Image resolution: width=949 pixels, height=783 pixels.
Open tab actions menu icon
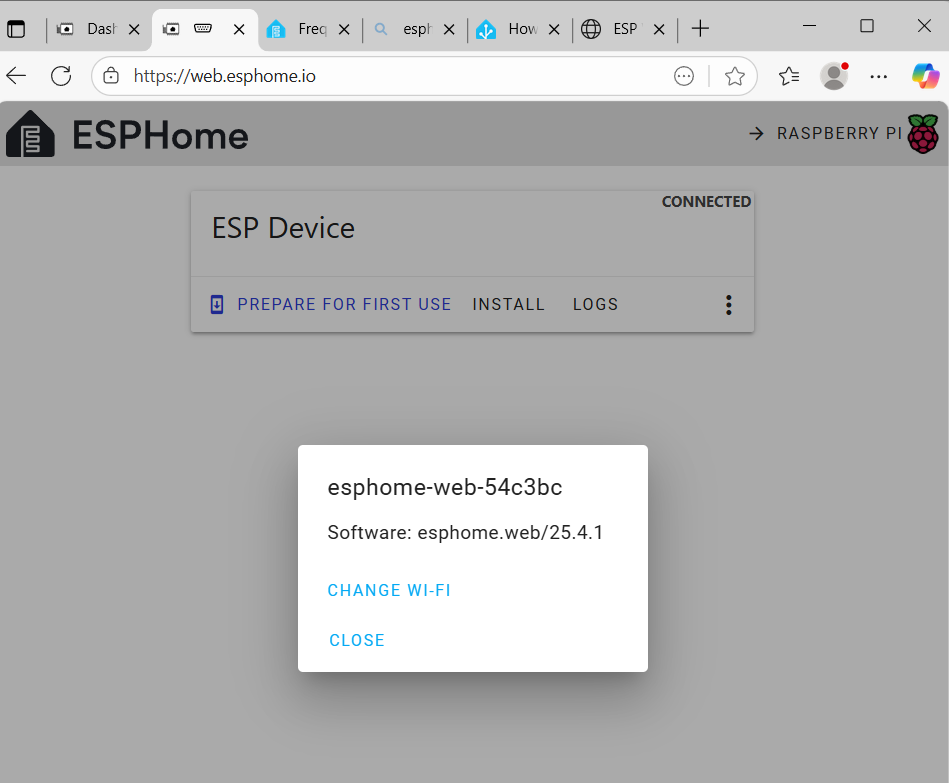16,29
